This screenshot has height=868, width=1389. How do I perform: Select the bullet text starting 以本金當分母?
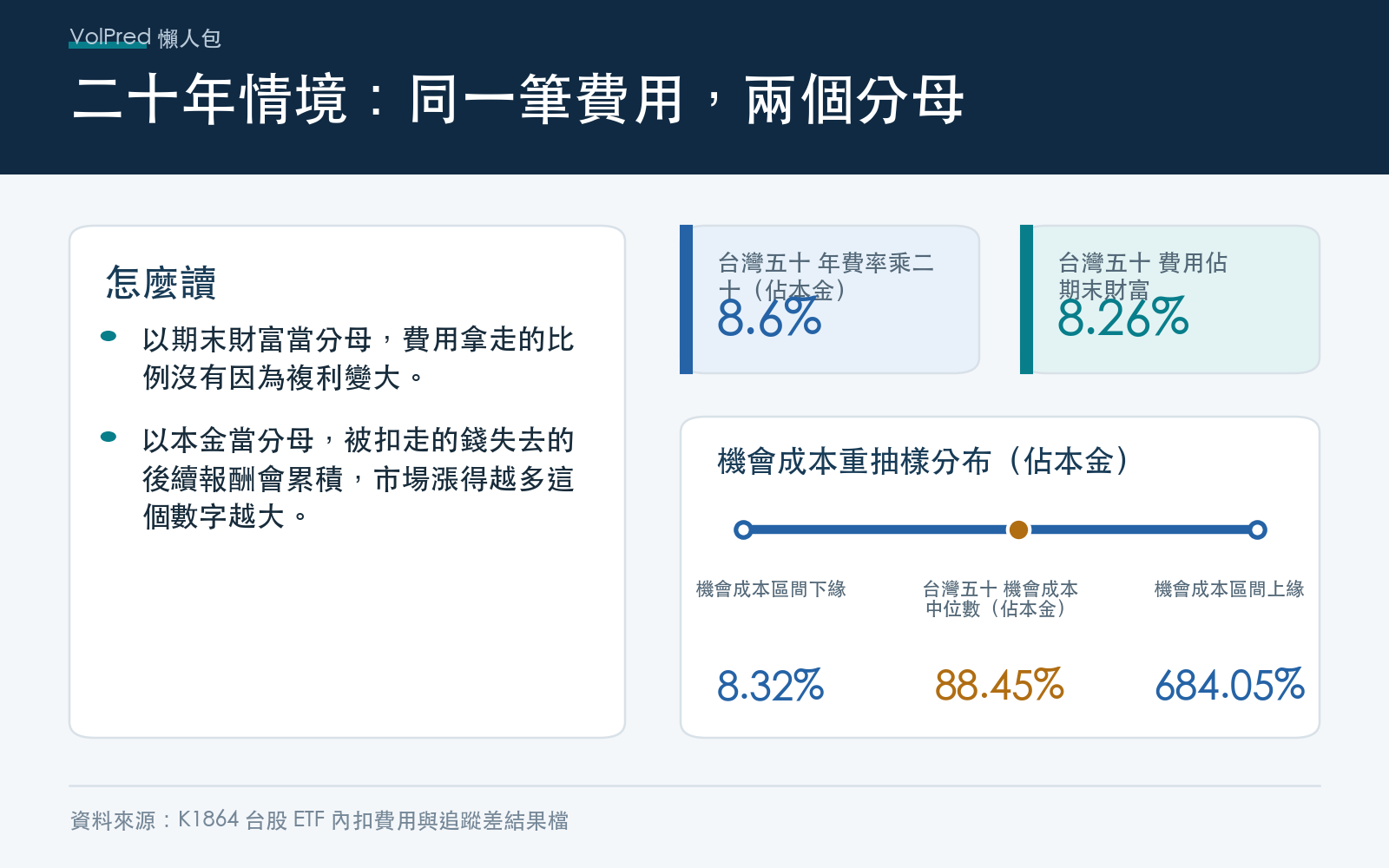358,478
